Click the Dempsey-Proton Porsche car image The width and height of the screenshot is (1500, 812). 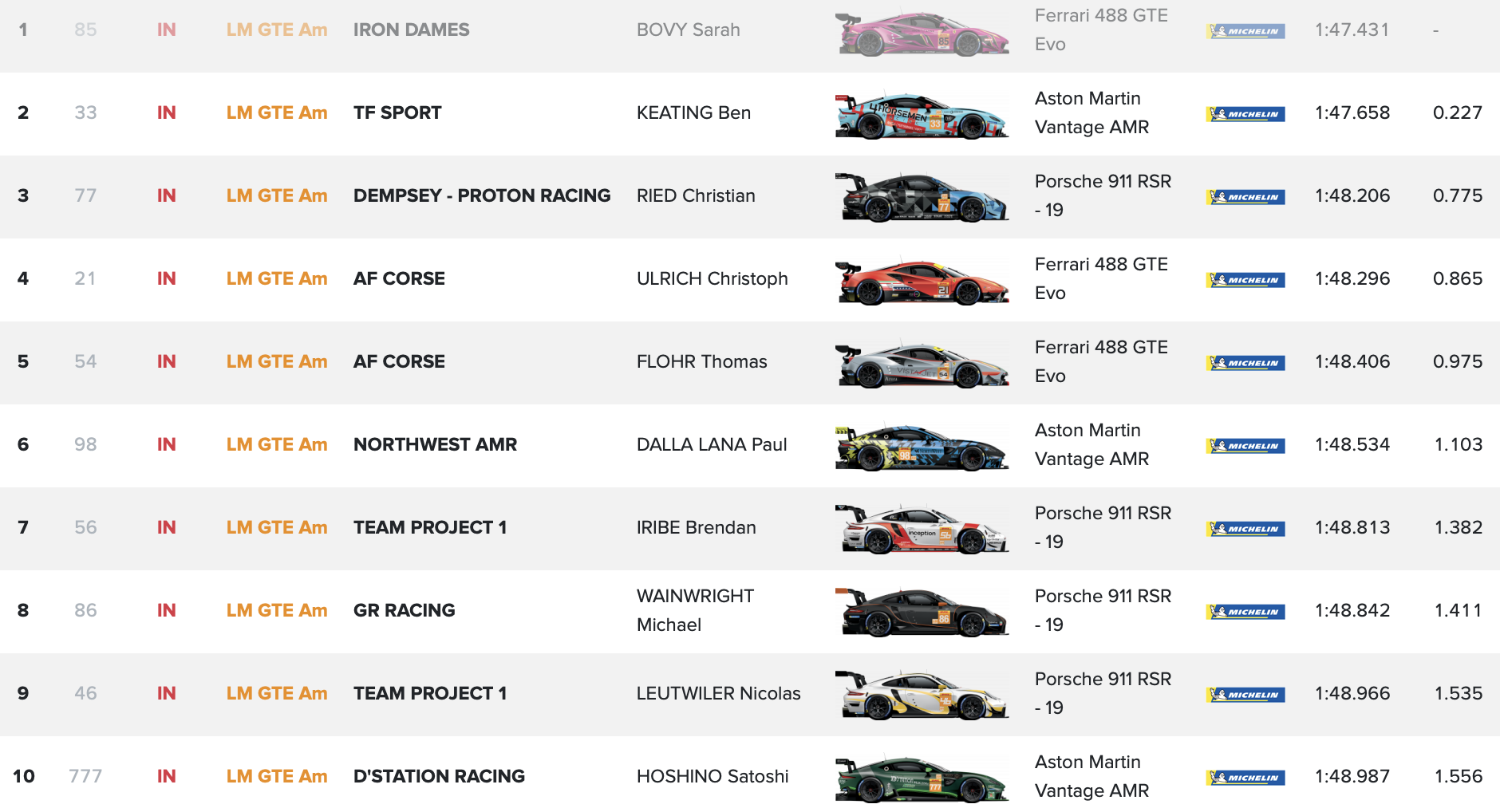click(x=922, y=197)
